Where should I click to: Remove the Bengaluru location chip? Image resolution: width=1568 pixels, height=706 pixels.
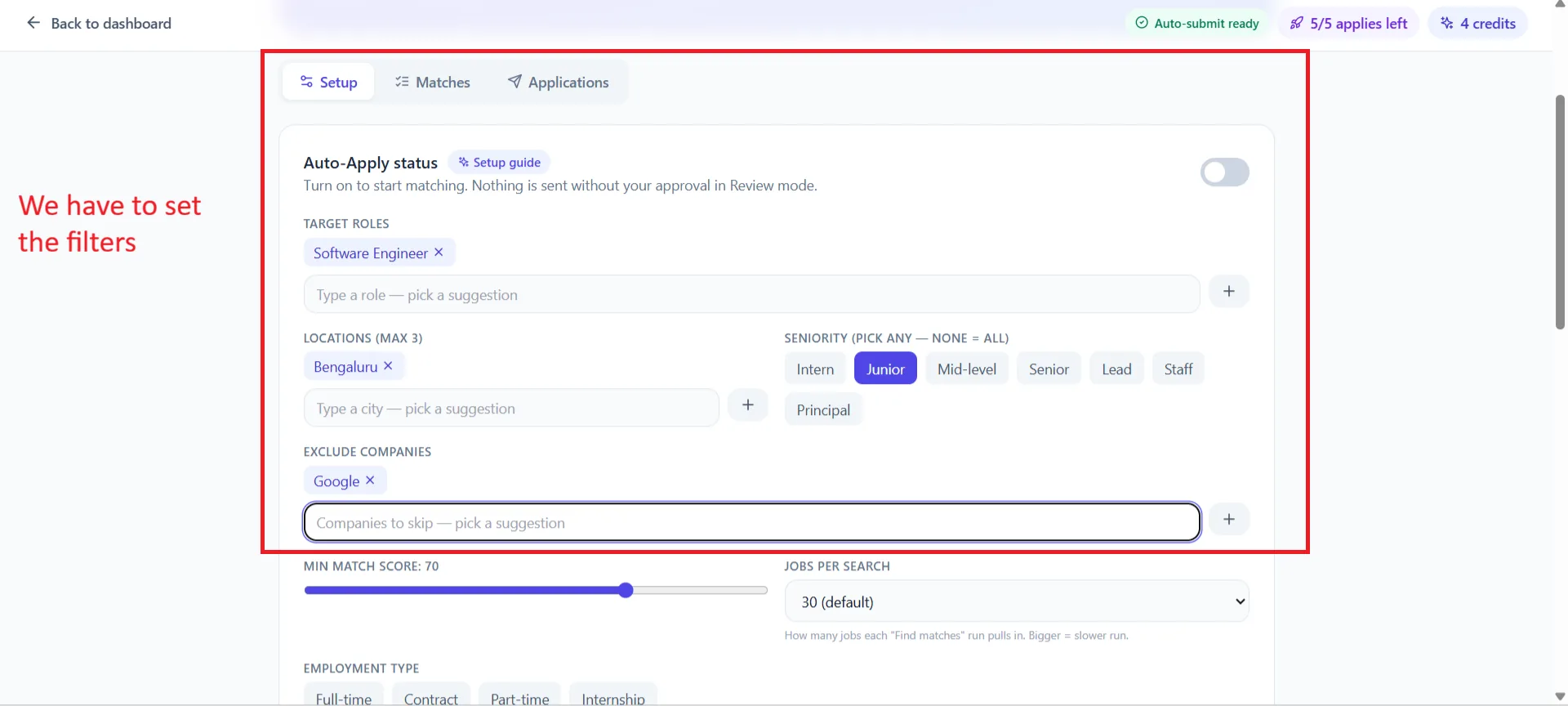point(388,366)
